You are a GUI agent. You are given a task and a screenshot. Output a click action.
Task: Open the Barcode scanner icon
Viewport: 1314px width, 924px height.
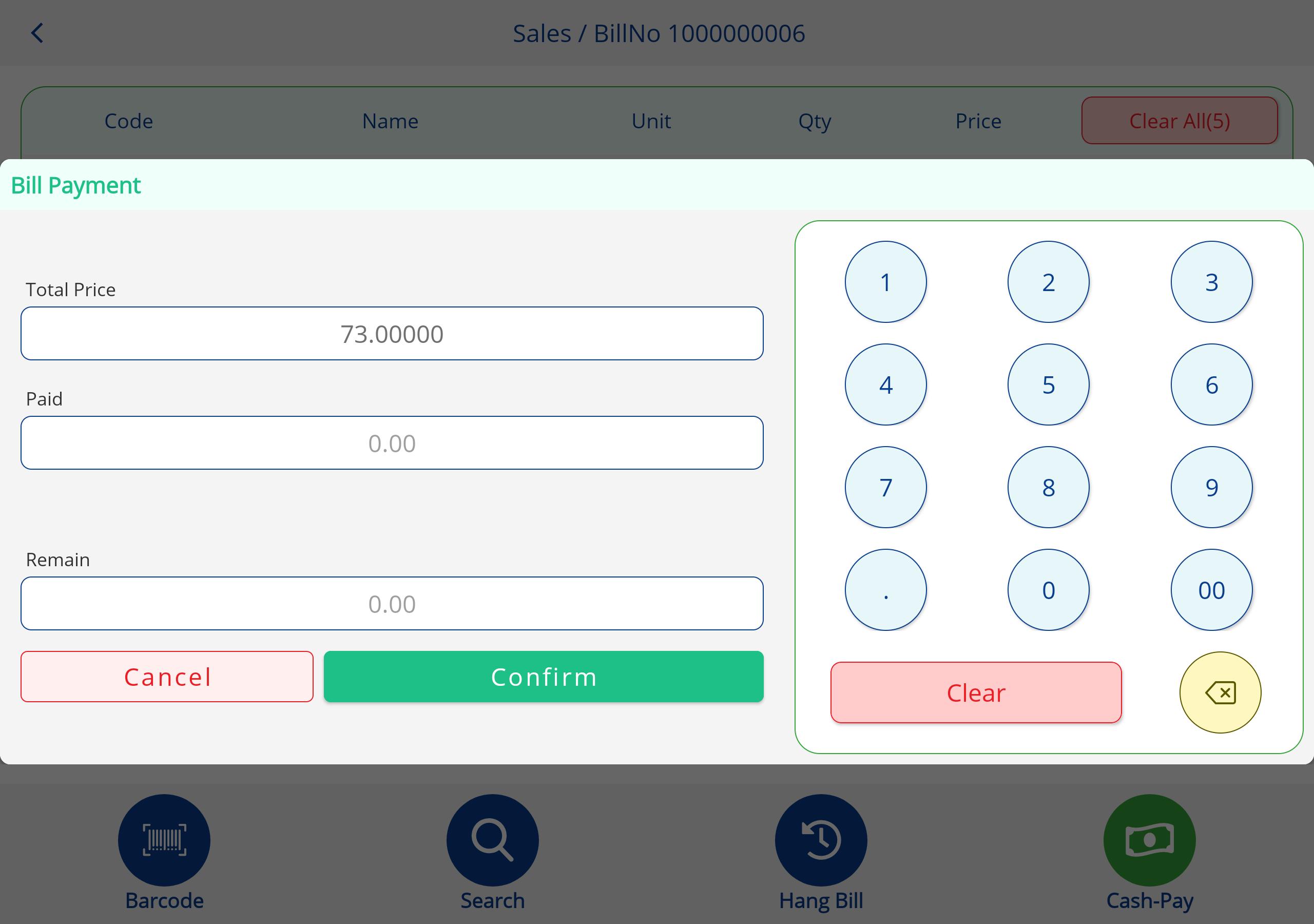164,840
